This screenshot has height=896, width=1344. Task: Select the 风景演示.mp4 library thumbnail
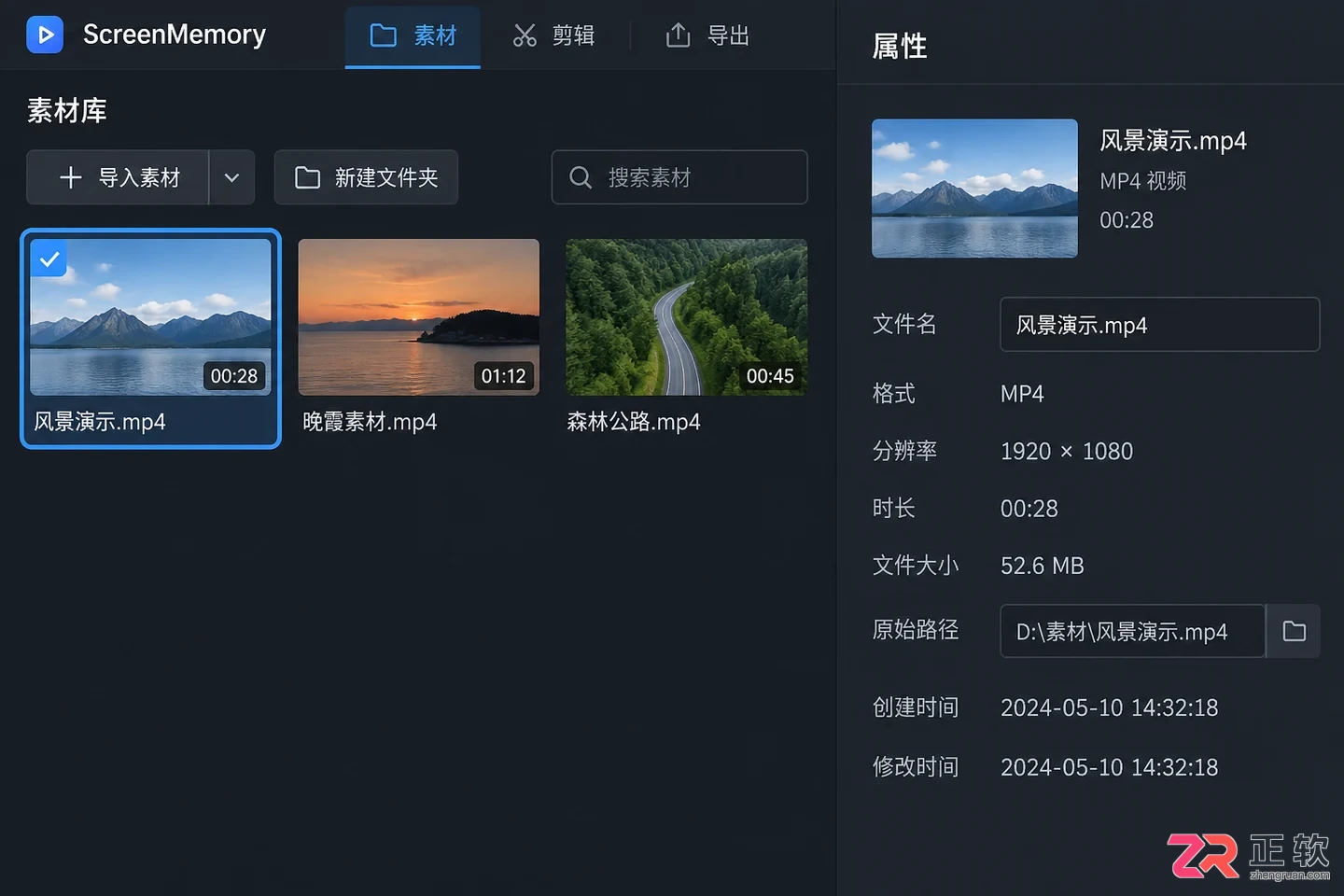(150, 316)
